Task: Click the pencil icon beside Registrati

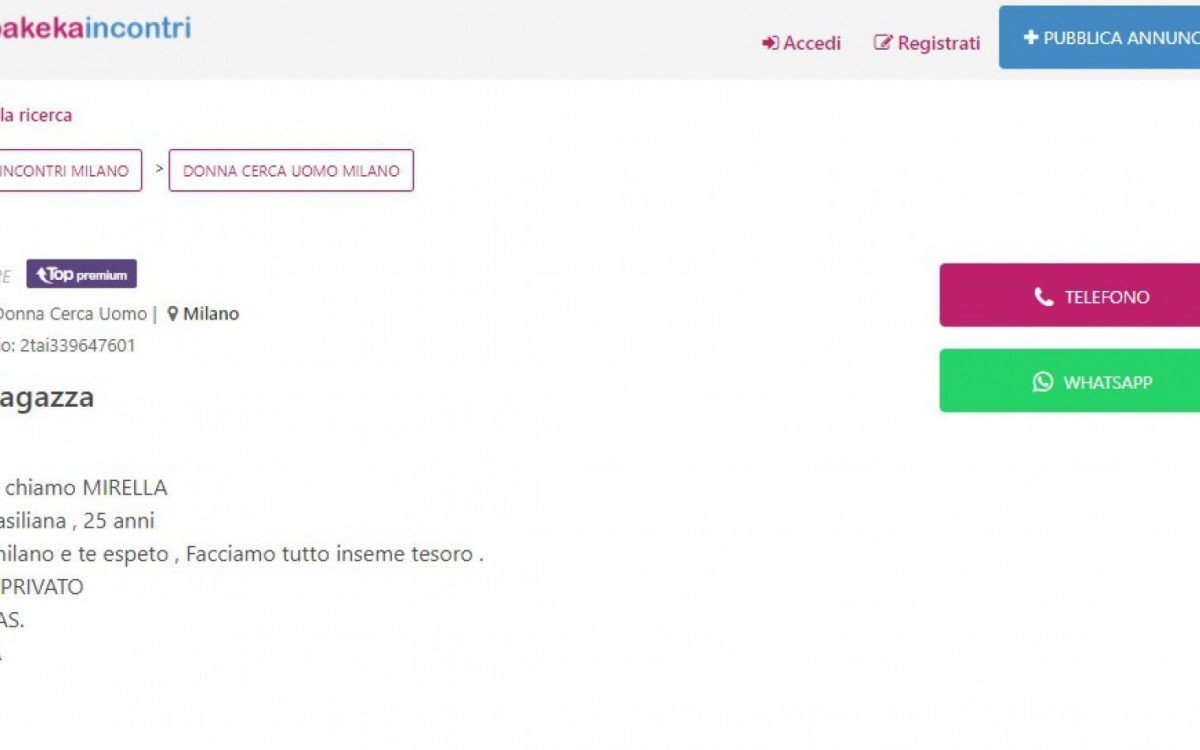Action: point(882,43)
